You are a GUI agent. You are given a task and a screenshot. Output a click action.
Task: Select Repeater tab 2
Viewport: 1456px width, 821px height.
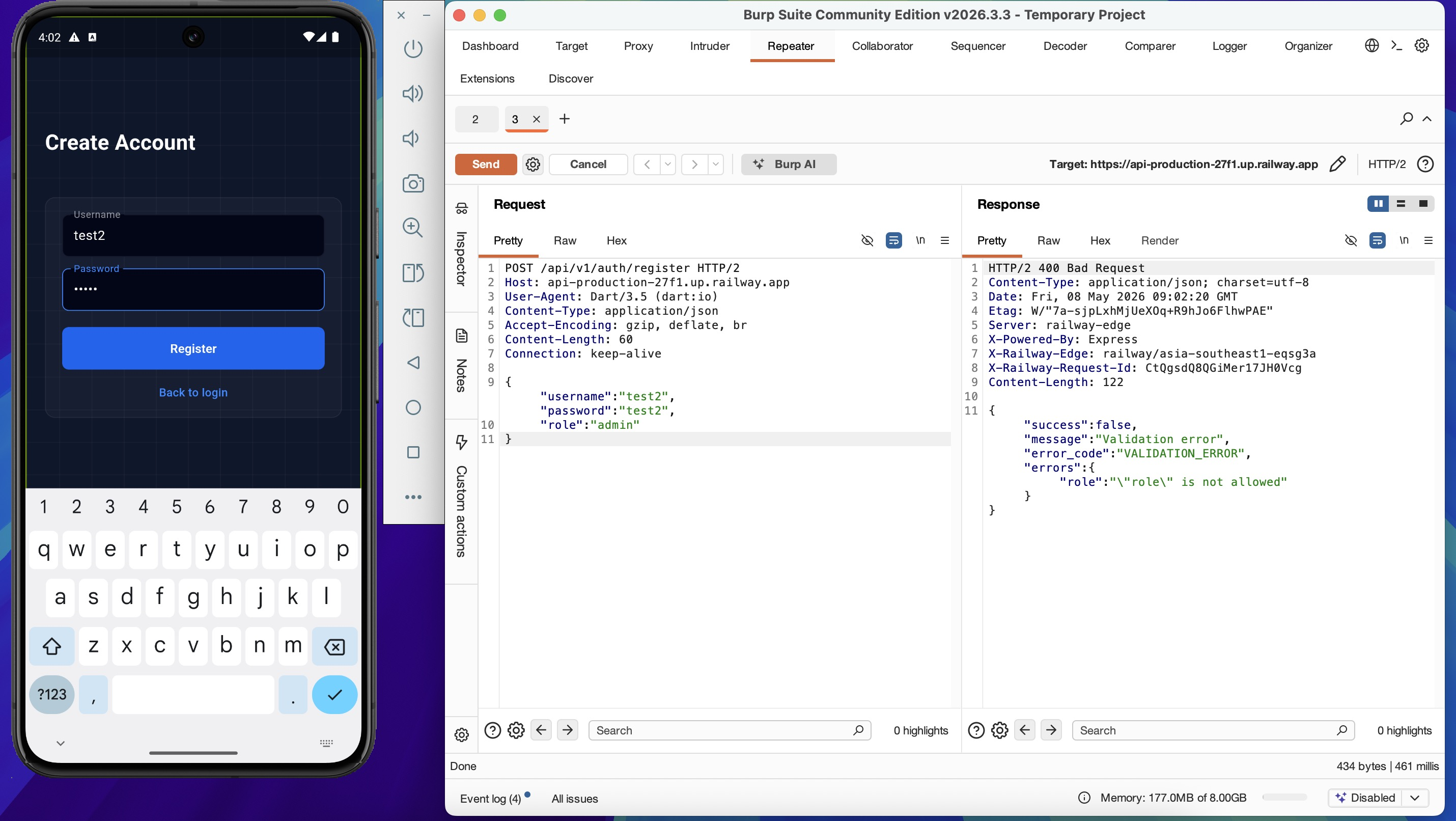(x=475, y=119)
